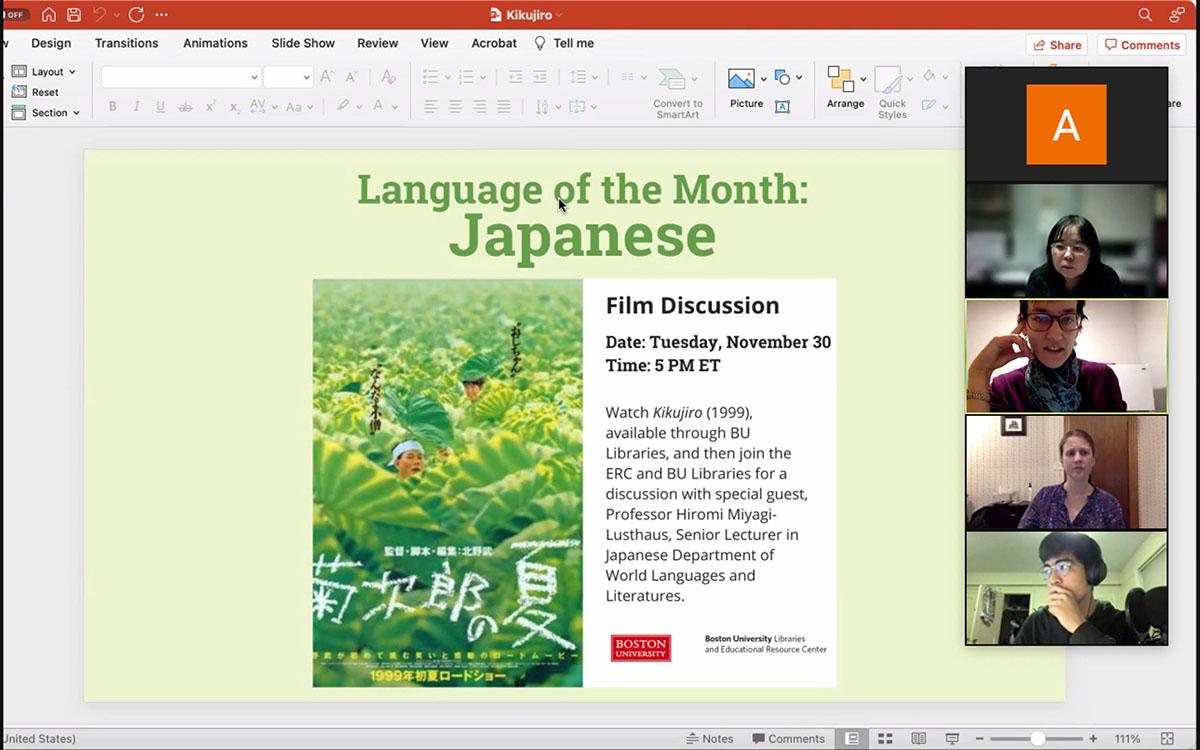Open the Acrobat tab
The image size is (1200, 750).
click(494, 43)
